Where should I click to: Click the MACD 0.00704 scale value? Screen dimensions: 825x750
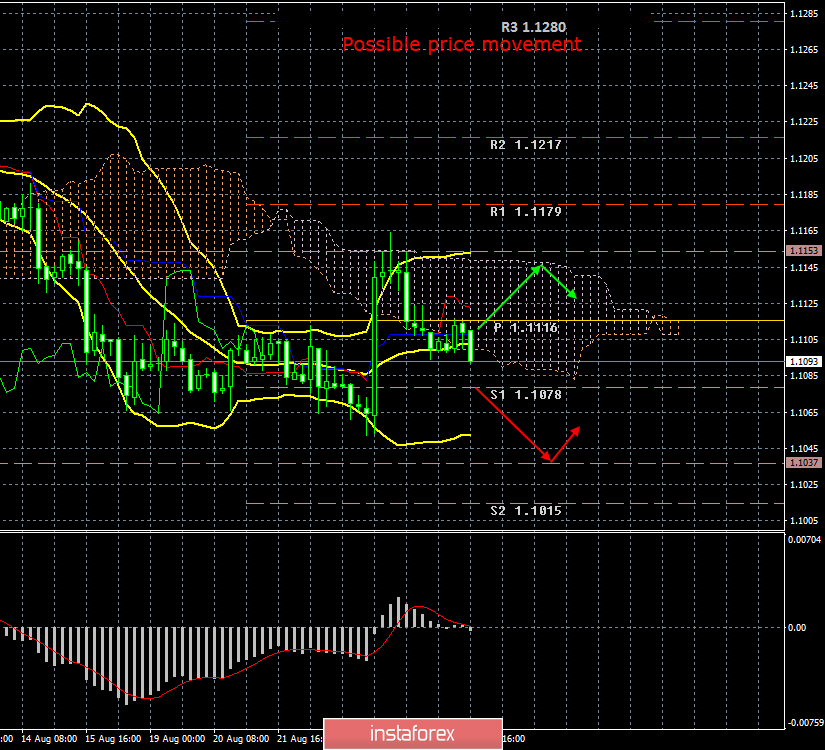tap(804, 539)
